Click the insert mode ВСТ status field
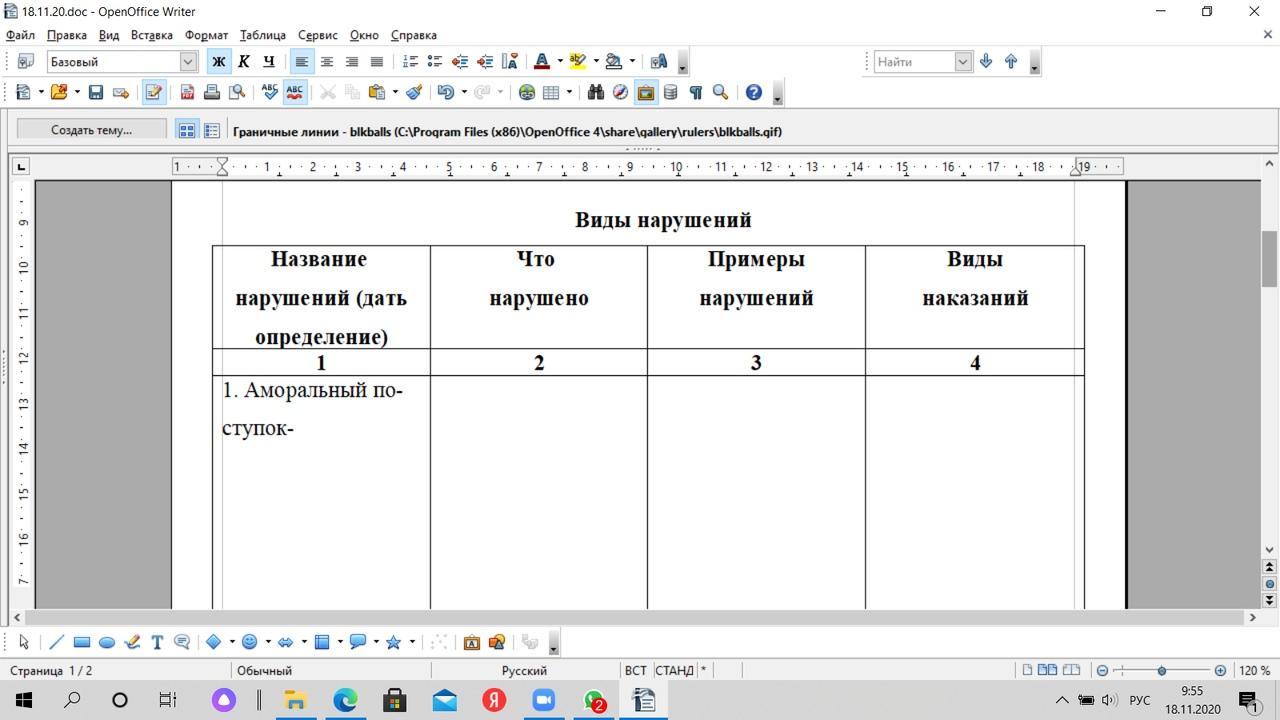This screenshot has height=720, width=1280. pos(635,670)
